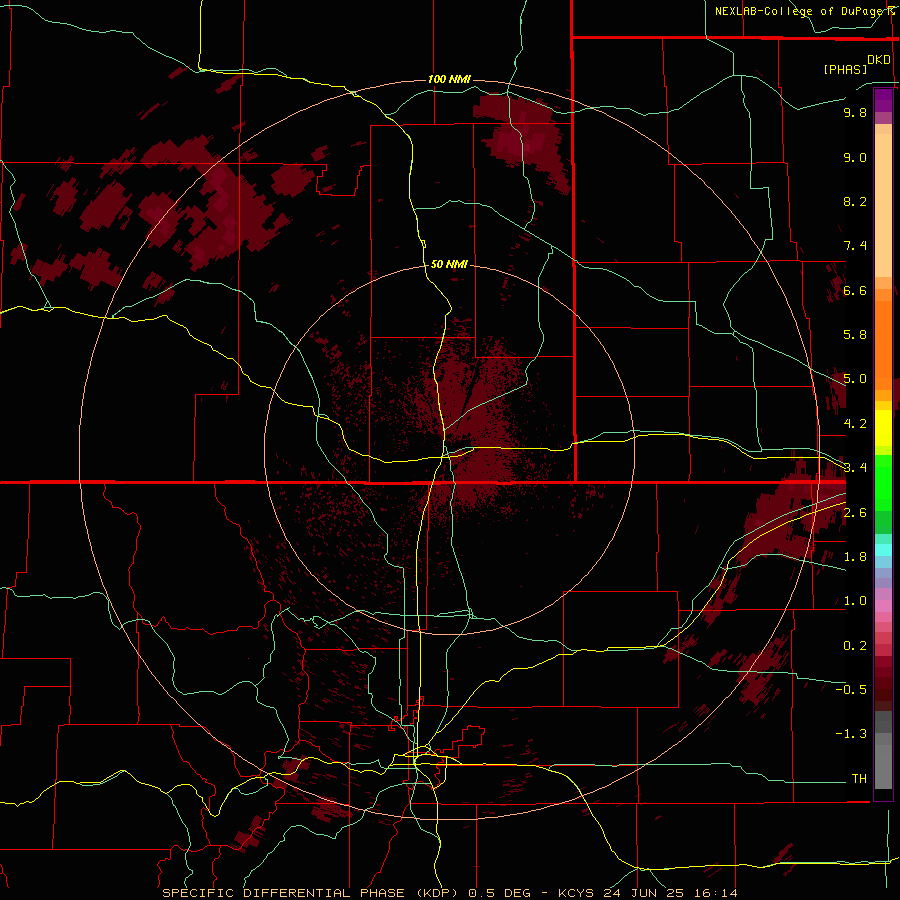Click the pink segment of the color scale
Viewport: 900px width, 900px height.
(883, 606)
